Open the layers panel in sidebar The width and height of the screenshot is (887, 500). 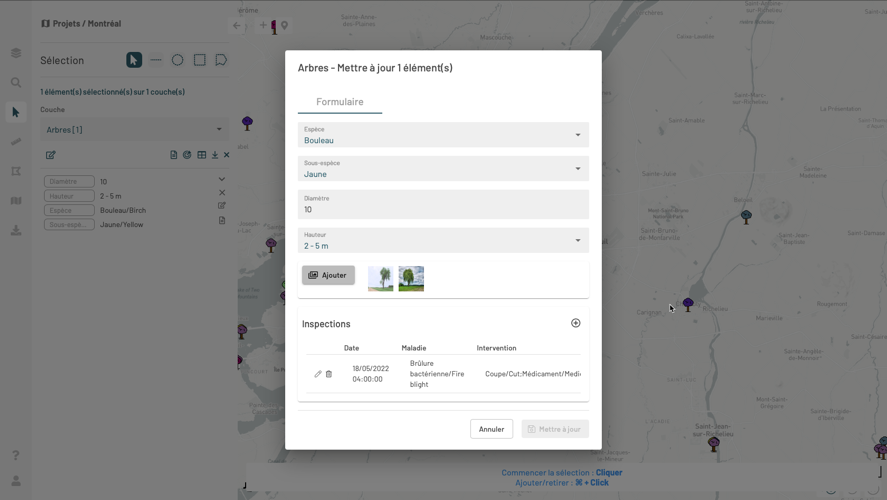[x=16, y=53]
